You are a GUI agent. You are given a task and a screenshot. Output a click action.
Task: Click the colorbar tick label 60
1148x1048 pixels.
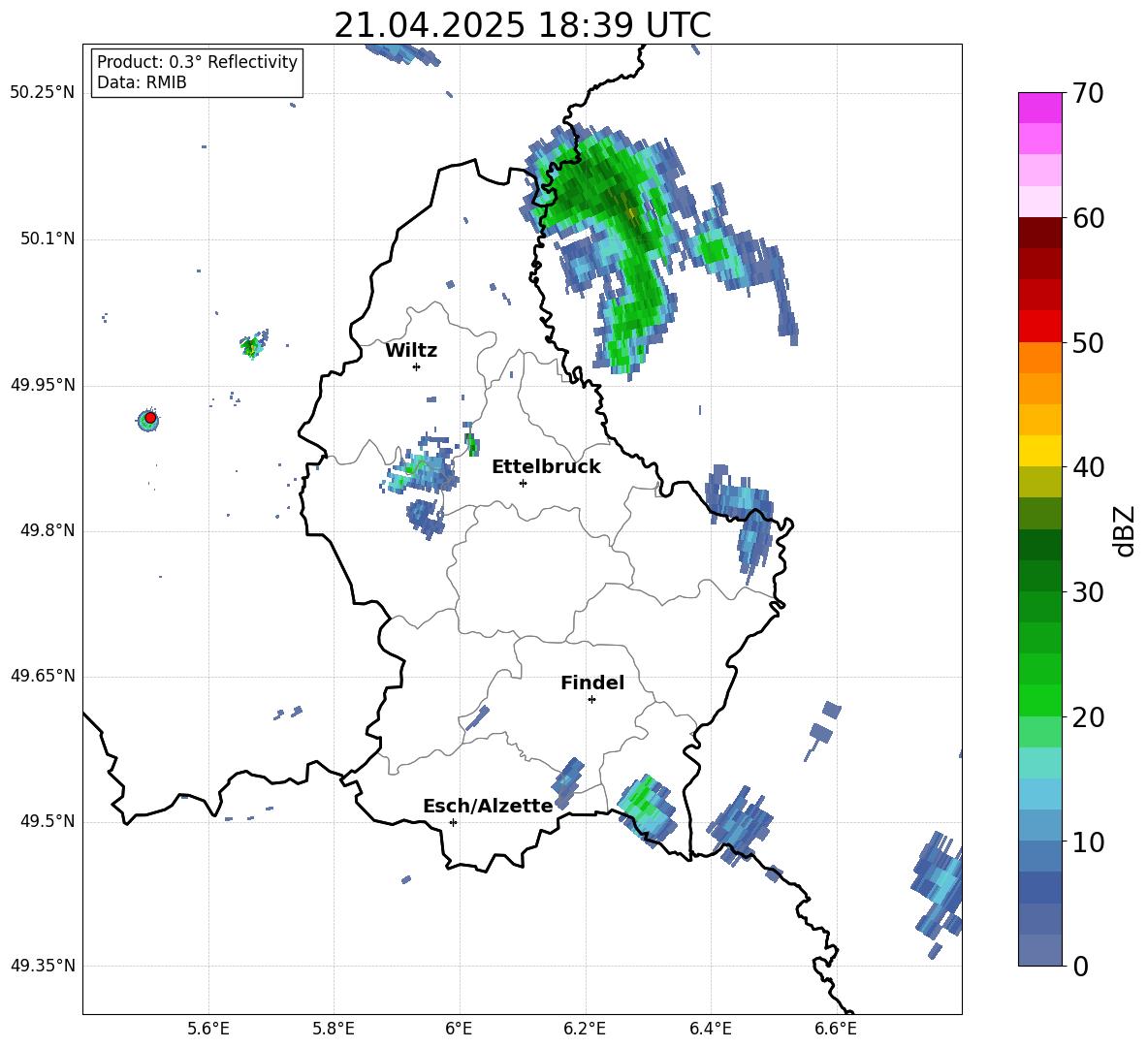[x=1088, y=217]
